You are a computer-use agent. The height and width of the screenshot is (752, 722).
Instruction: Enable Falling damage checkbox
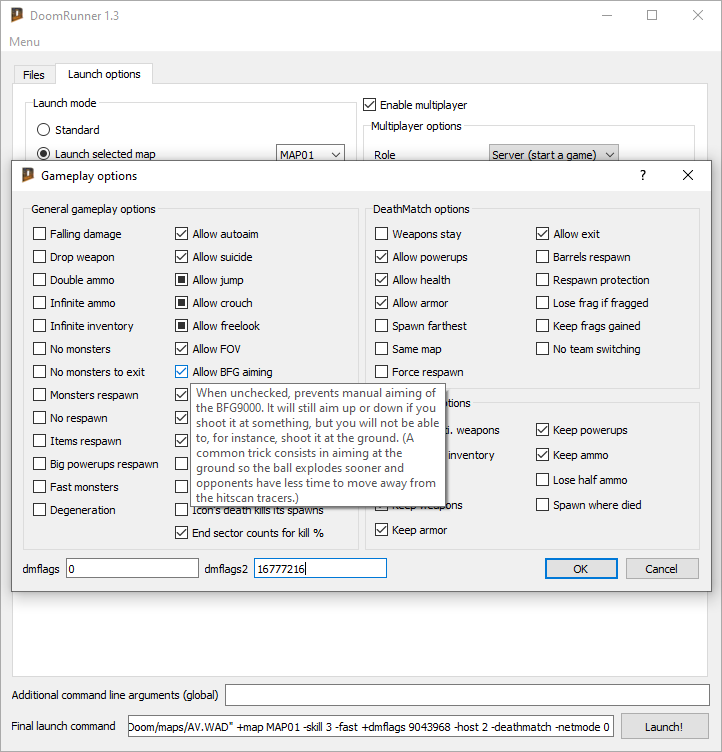coord(39,234)
